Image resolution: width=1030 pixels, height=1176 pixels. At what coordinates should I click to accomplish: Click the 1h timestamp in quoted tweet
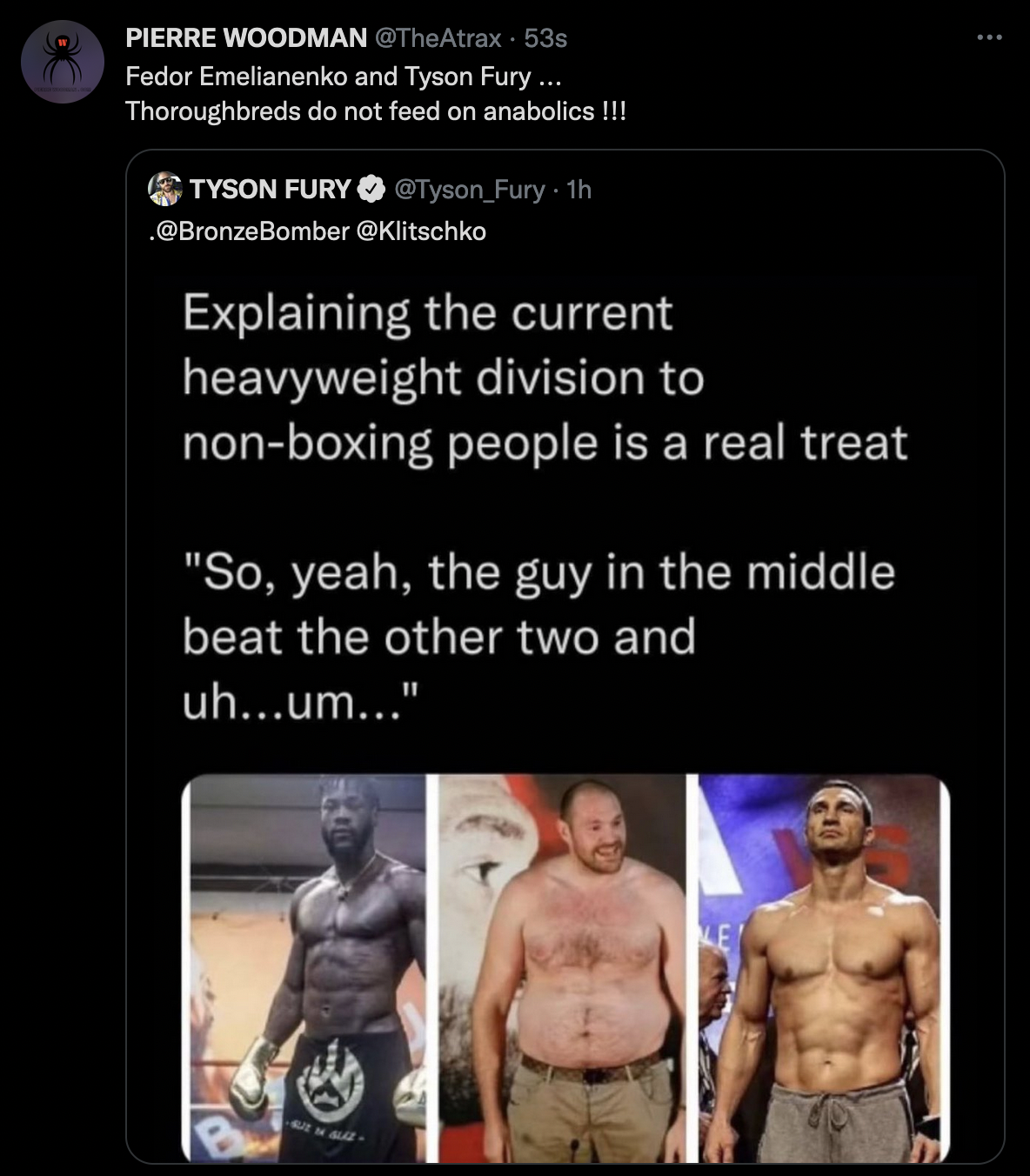579,189
